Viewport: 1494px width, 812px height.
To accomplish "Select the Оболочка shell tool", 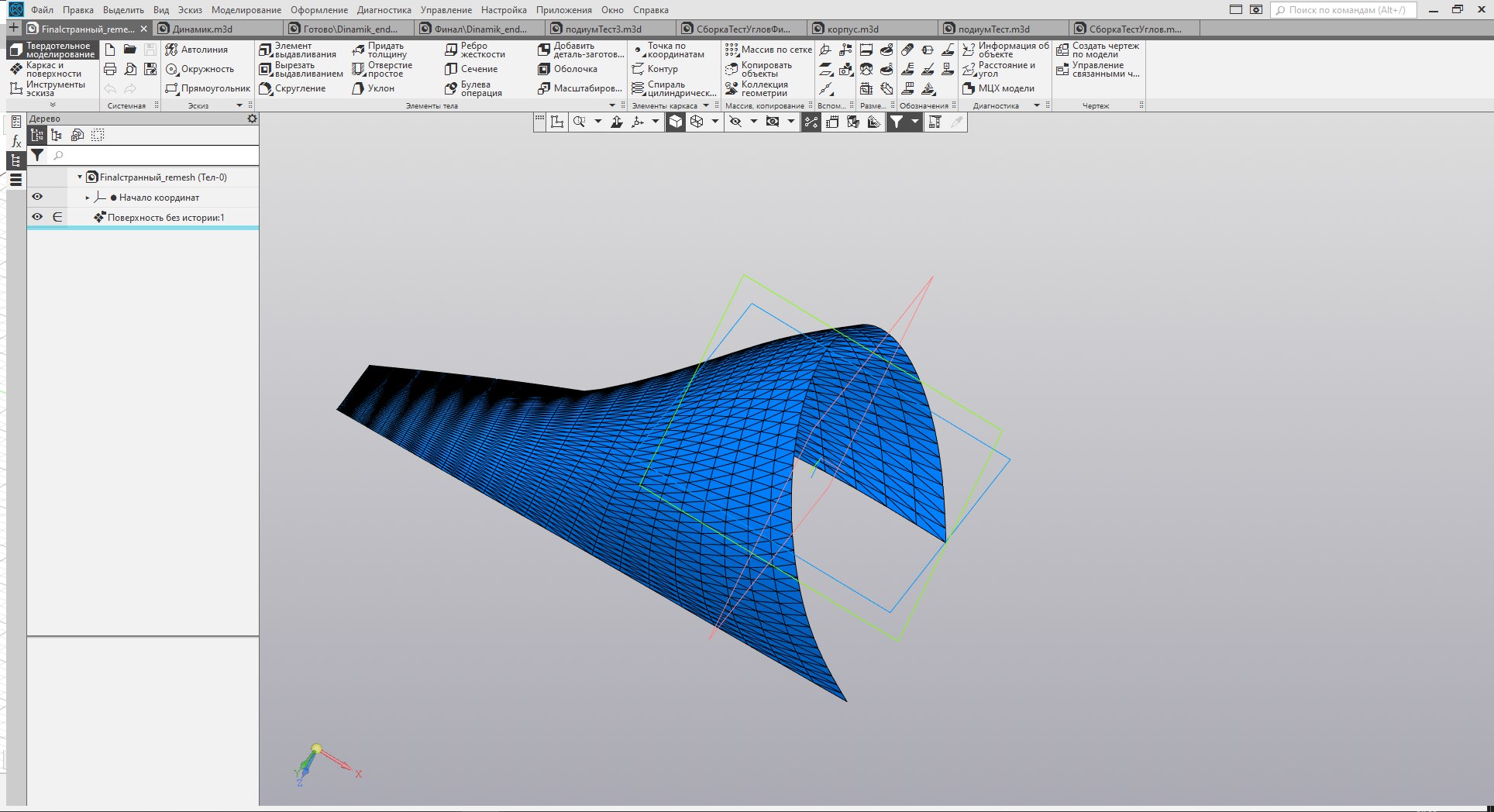I will pos(567,69).
